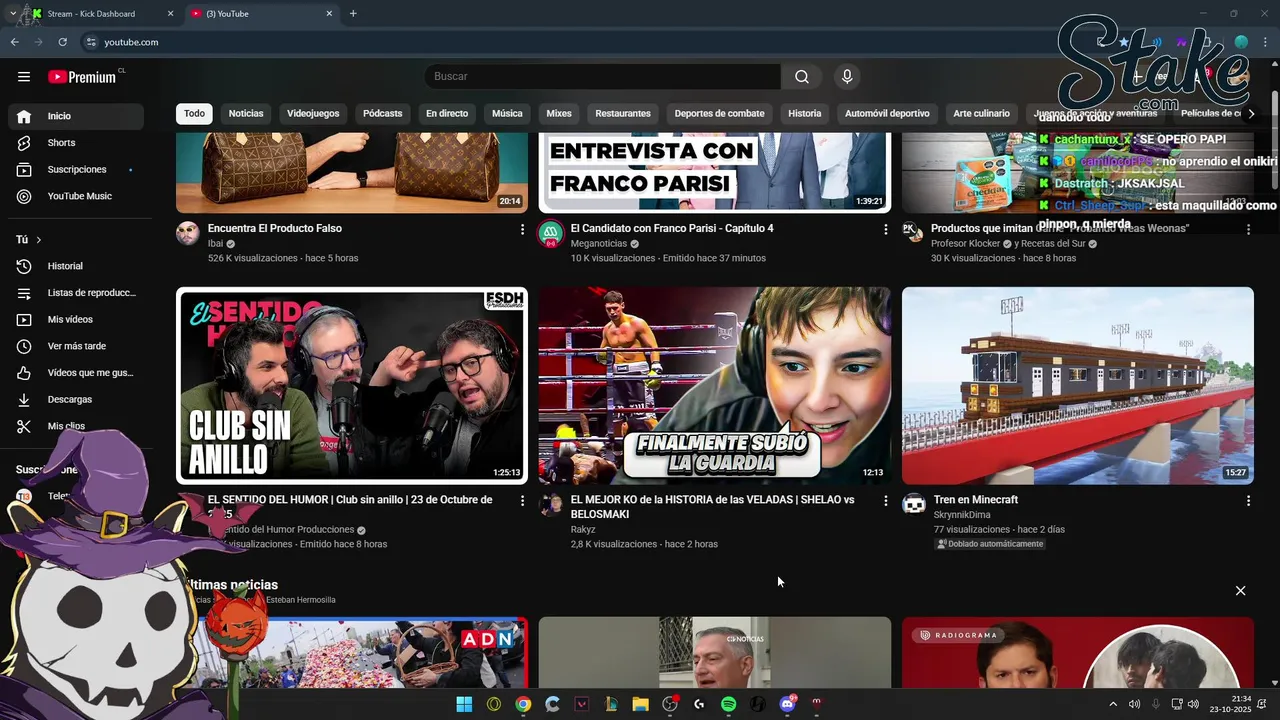Open a new browser tab
Image resolution: width=1280 pixels, height=720 pixels.
pyautogui.click(x=353, y=14)
